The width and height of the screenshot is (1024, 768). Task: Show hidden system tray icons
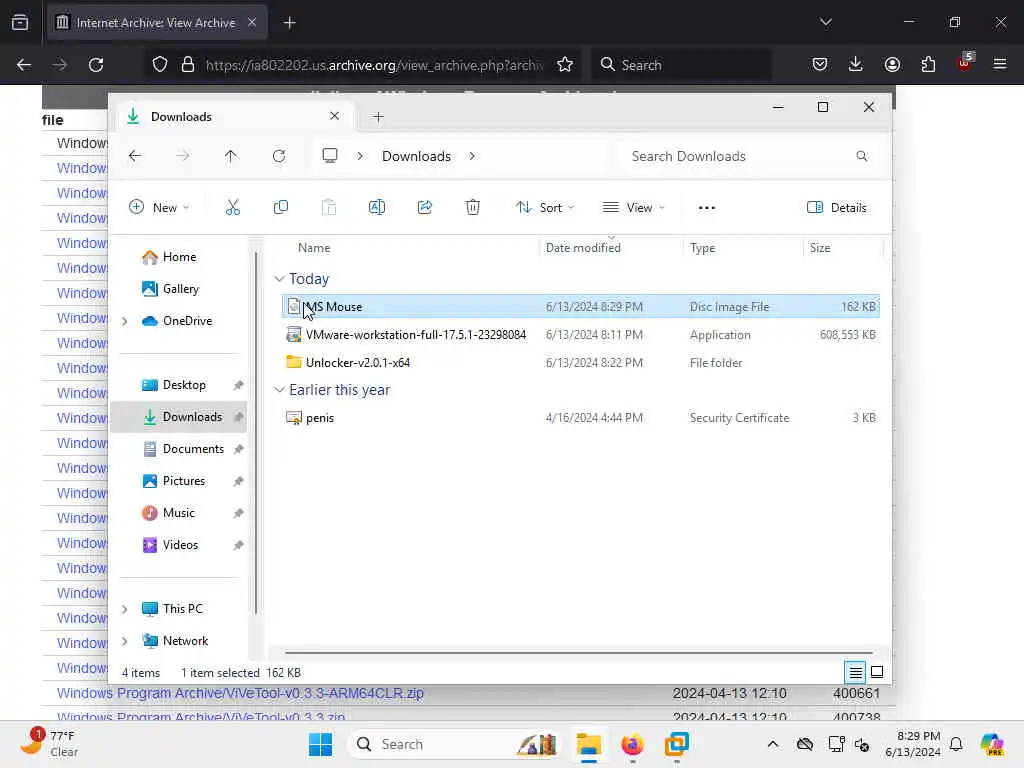[773, 744]
